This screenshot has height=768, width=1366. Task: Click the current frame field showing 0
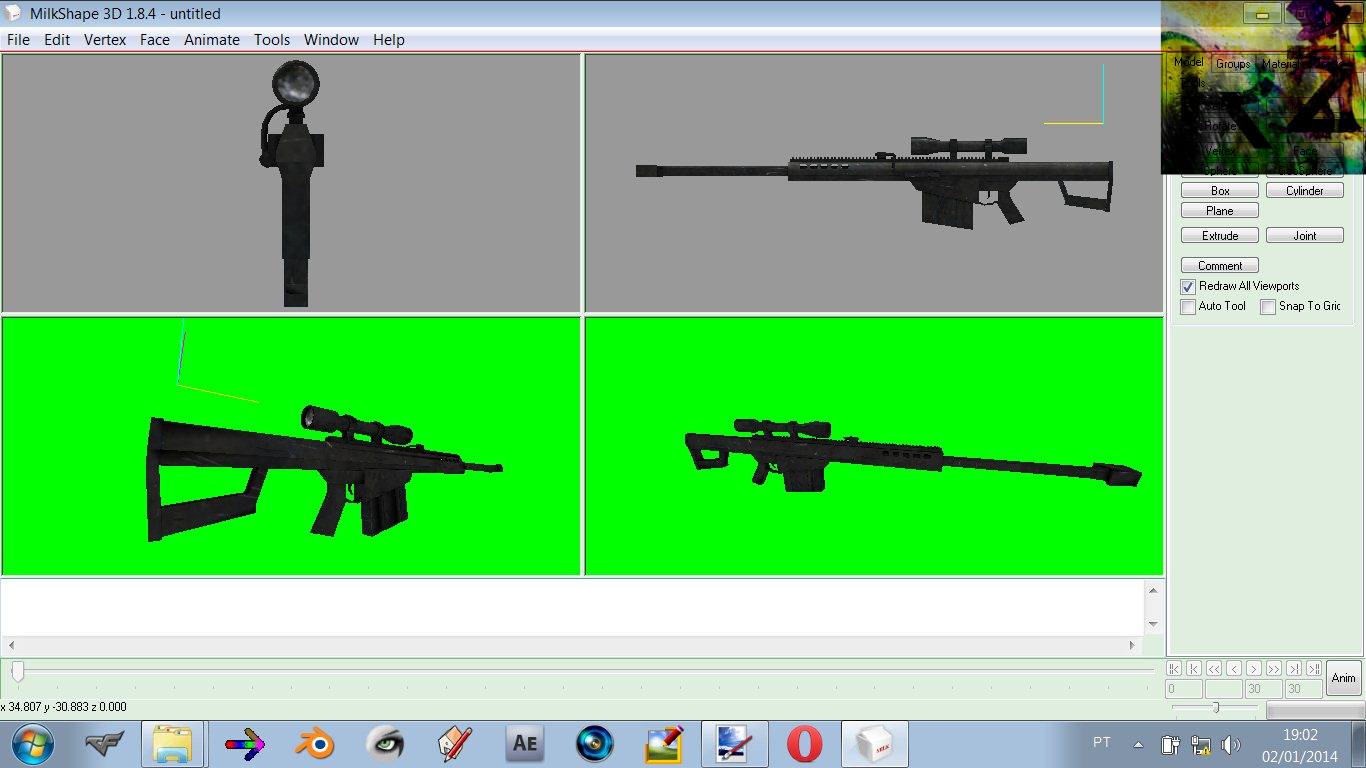tap(1184, 689)
